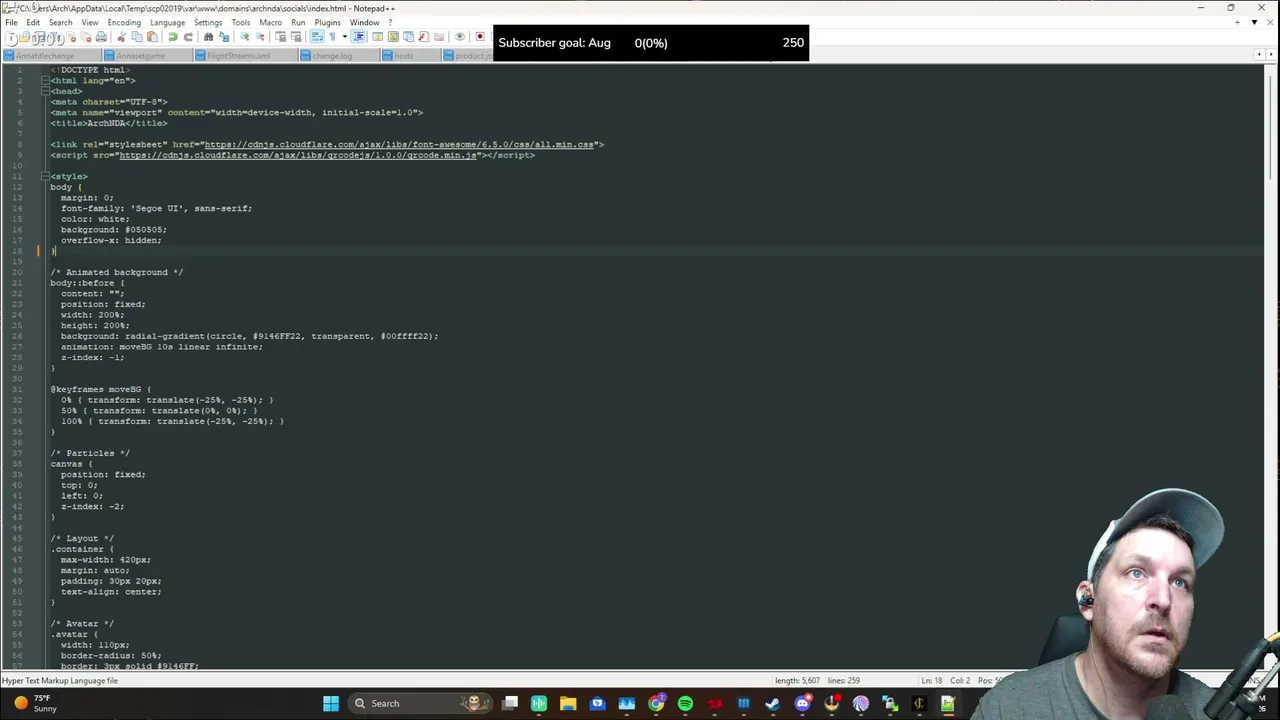This screenshot has height=720, width=1280.
Task: Open the Plugins menu
Action: (327, 22)
